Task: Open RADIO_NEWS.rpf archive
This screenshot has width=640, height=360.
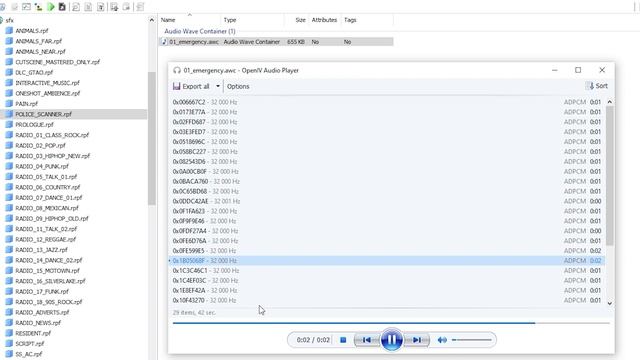Action: [x=38, y=323]
